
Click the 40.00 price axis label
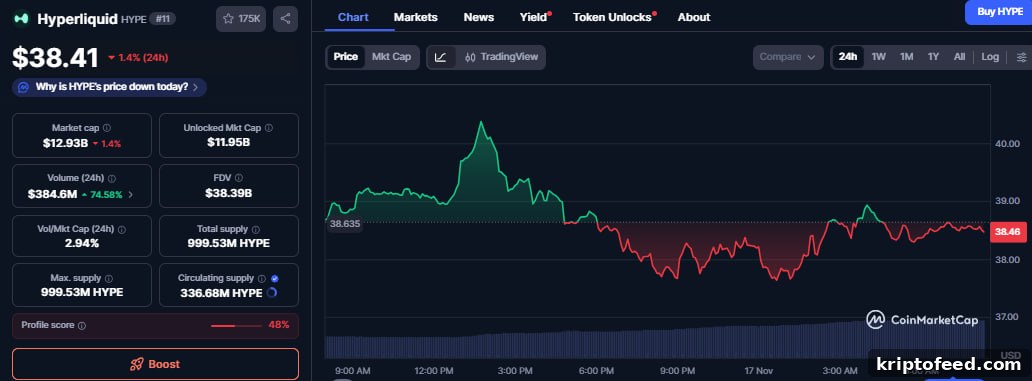click(x=1007, y=143)
